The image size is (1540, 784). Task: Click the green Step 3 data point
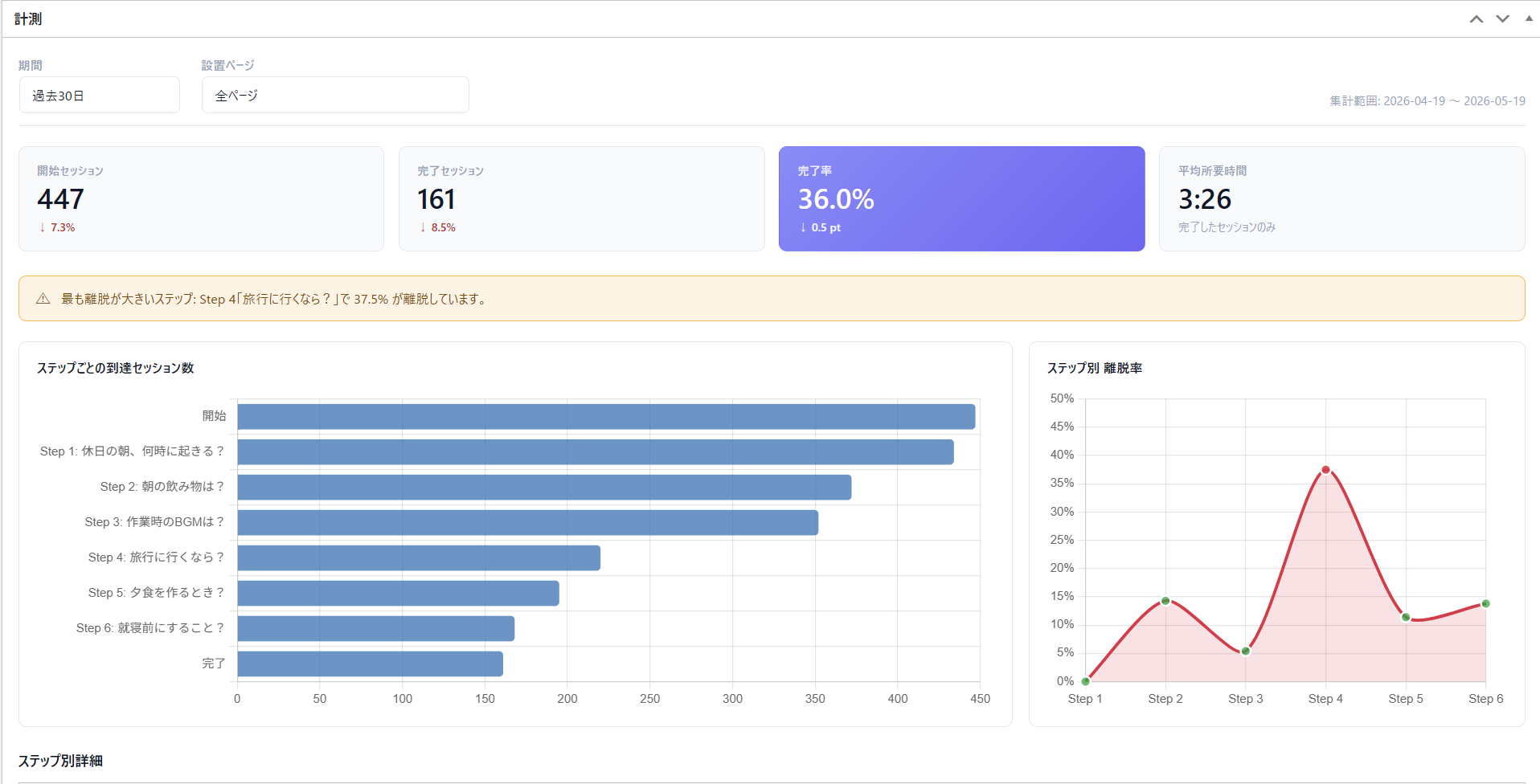[1246, 651]
